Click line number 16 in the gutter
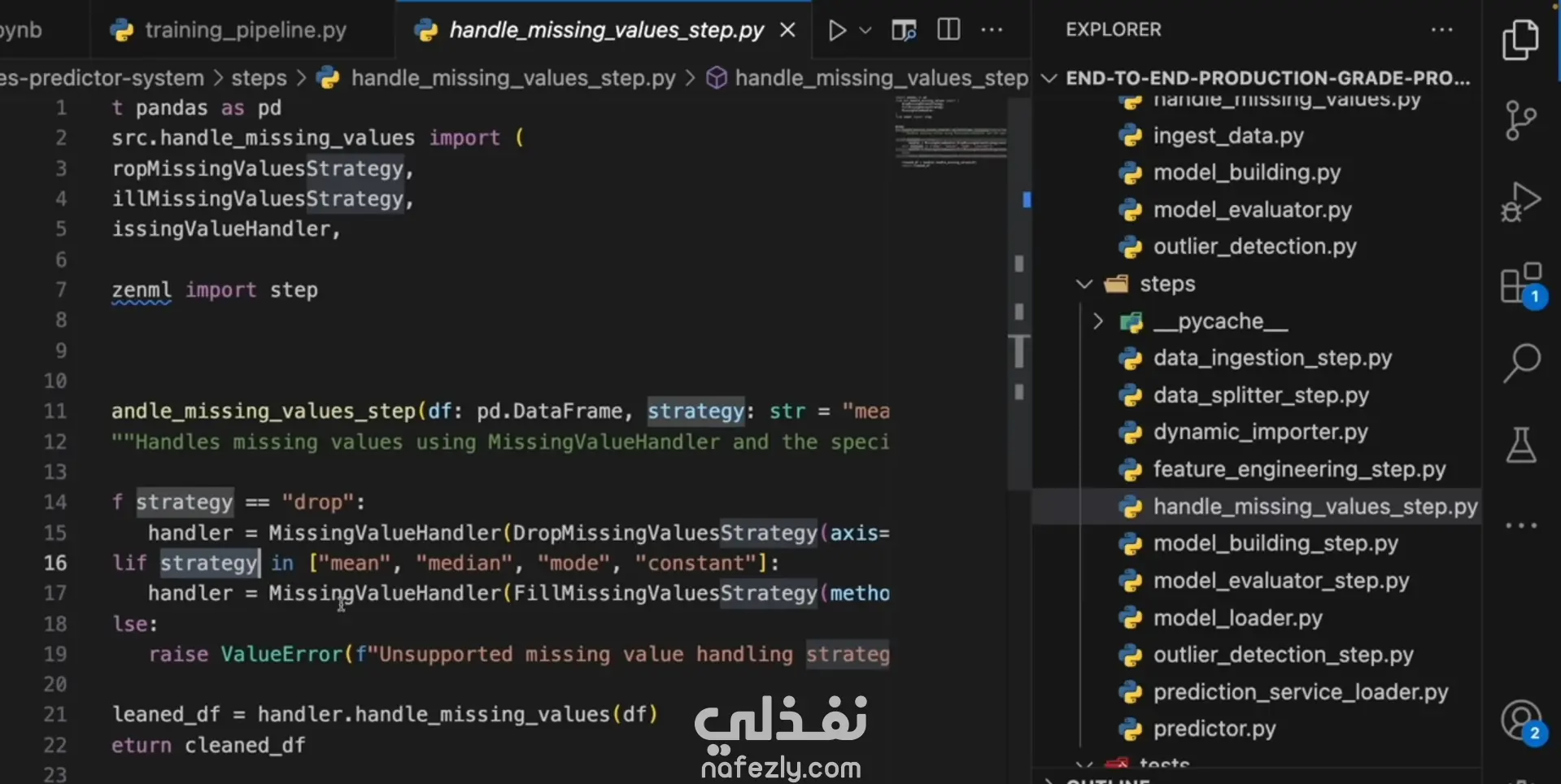The height and width of the screenshot is (784, 1561). [55, 563]
